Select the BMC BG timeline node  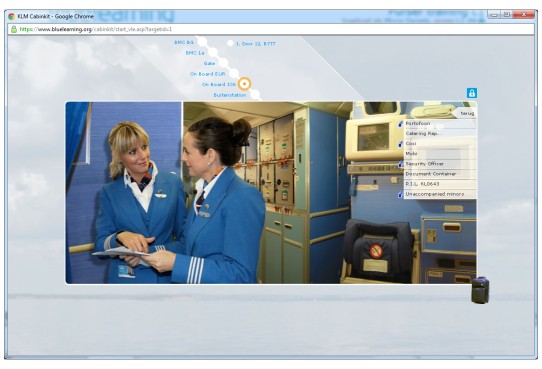(x=202, y=42)
